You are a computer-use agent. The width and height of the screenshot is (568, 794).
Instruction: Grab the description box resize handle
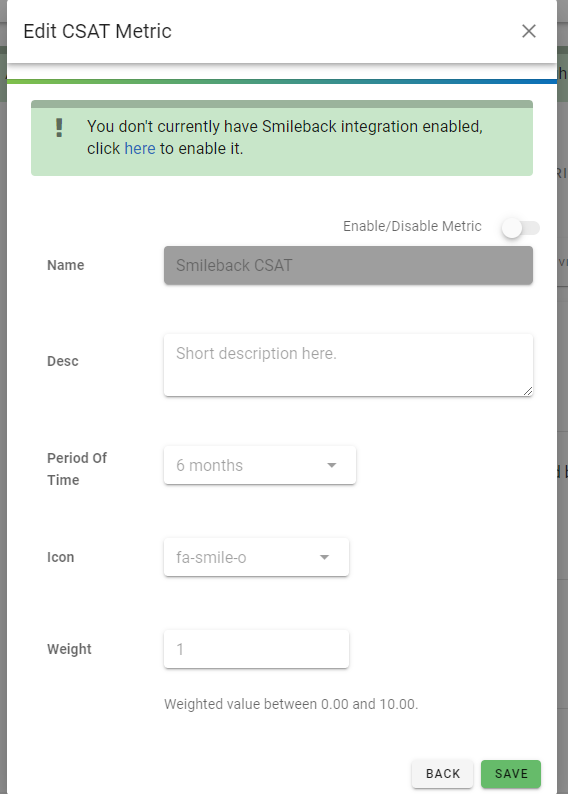coord(528,390)
